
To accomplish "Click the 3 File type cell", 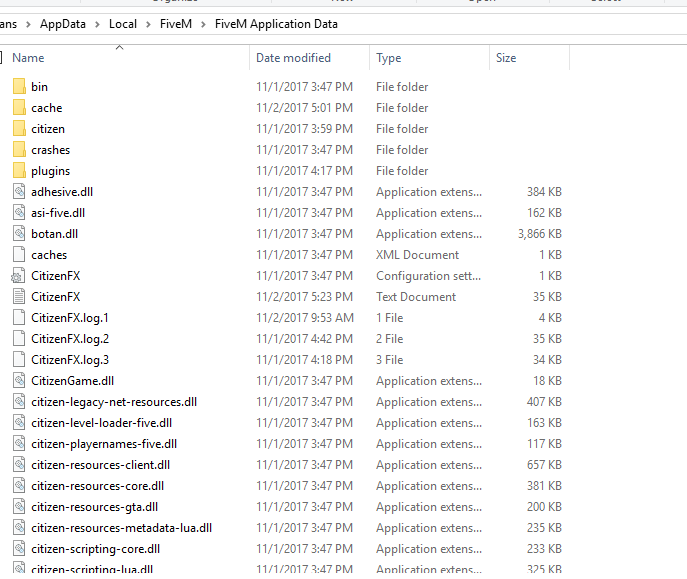I will pos(390,360).
